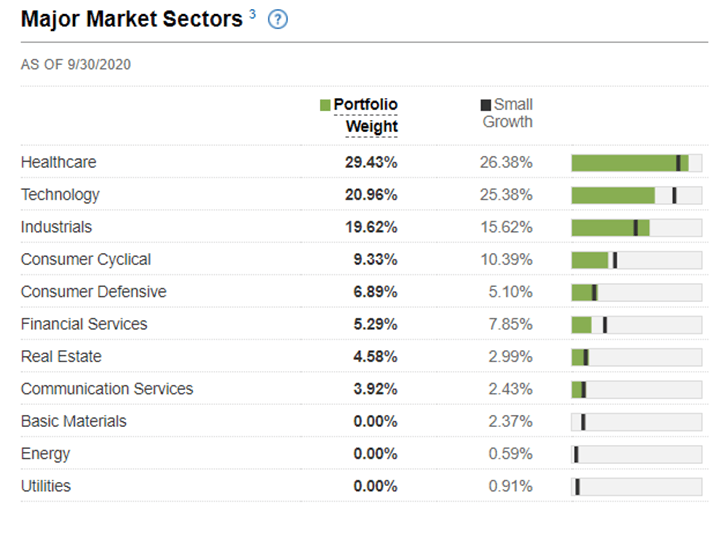The image size is (728, 547).
Task: Click the footnote 3 superscript link
Action: pos(252,14)
